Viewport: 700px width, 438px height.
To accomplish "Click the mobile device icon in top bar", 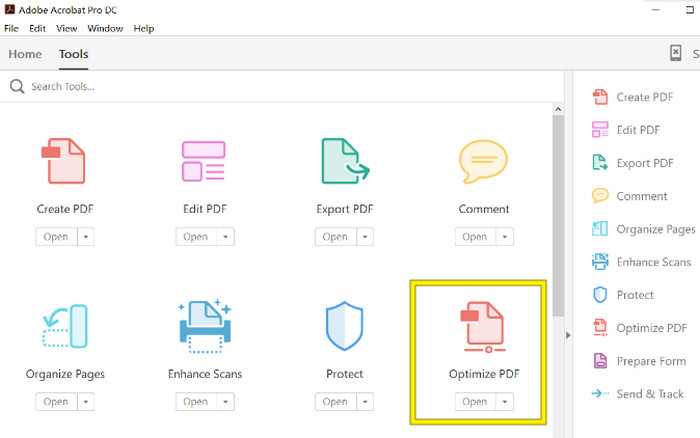I will [x=676, y=53].
